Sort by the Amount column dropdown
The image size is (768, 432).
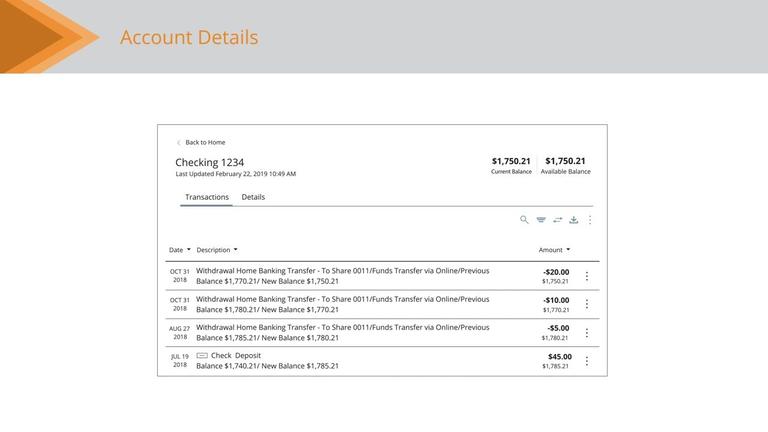[554, 250]
